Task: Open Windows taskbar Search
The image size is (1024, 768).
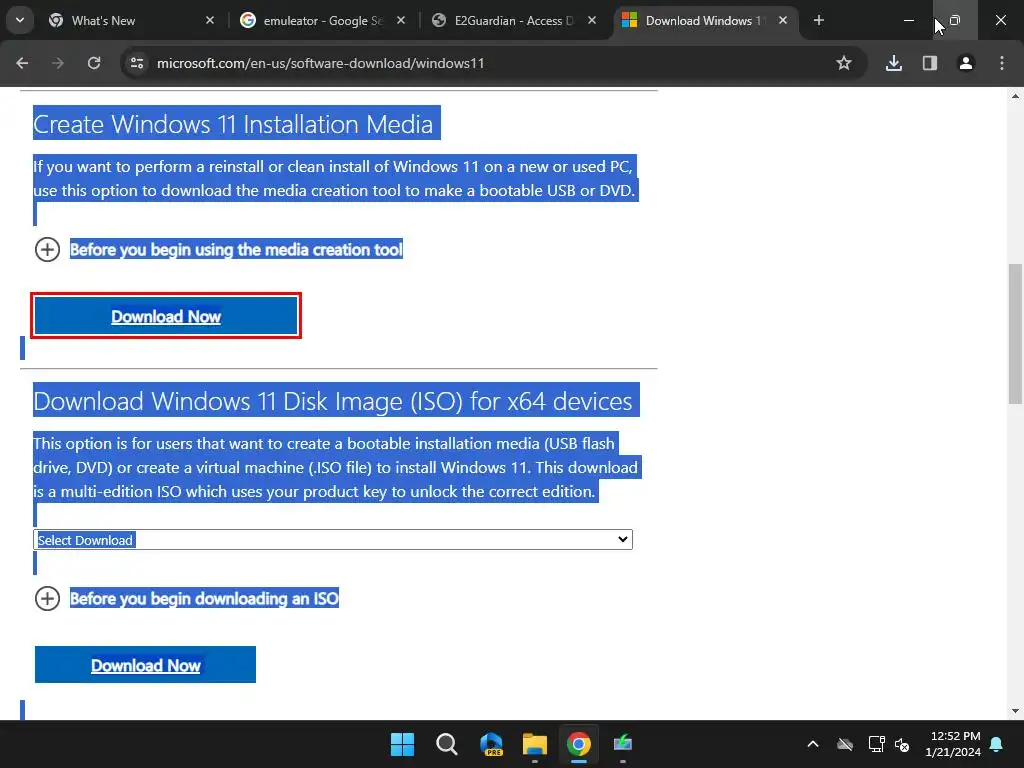Action: click(447, 744)
